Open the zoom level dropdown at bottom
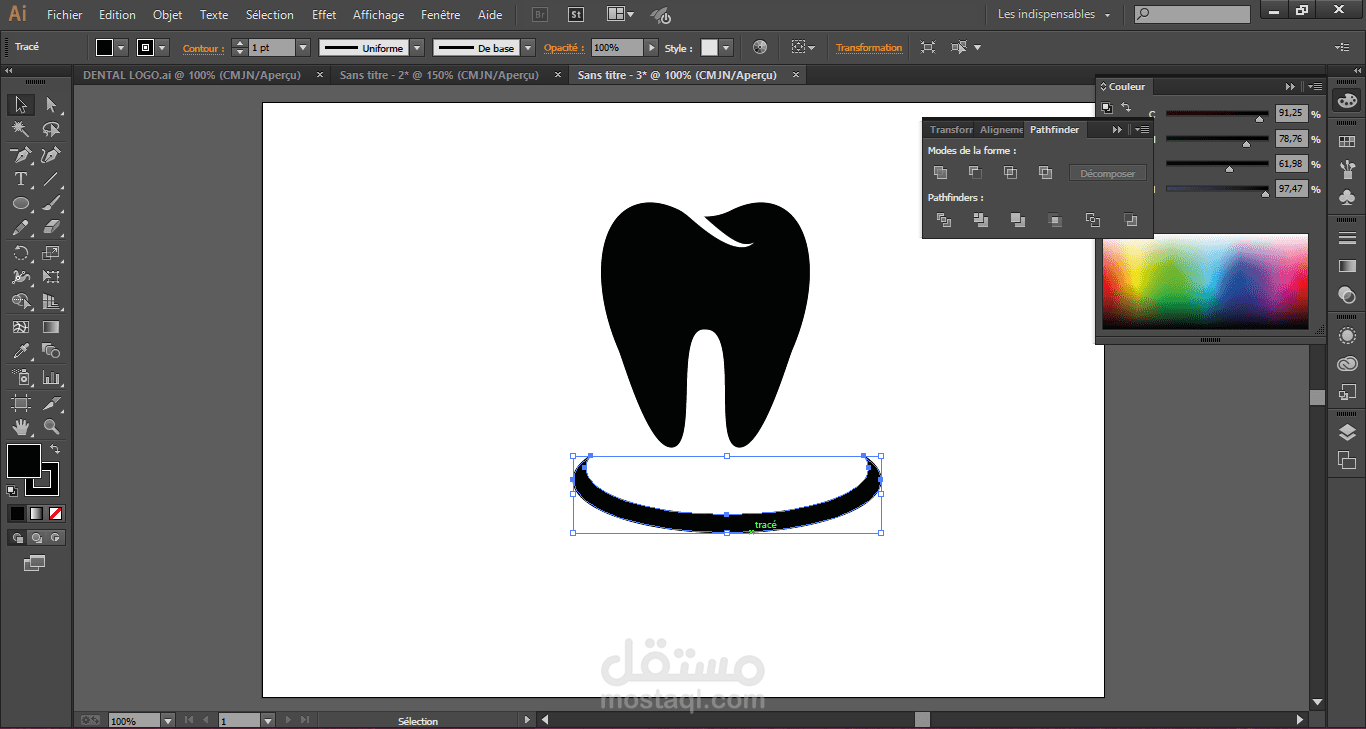Screen dimensions: 1366x729 click(x=167, y=720)
